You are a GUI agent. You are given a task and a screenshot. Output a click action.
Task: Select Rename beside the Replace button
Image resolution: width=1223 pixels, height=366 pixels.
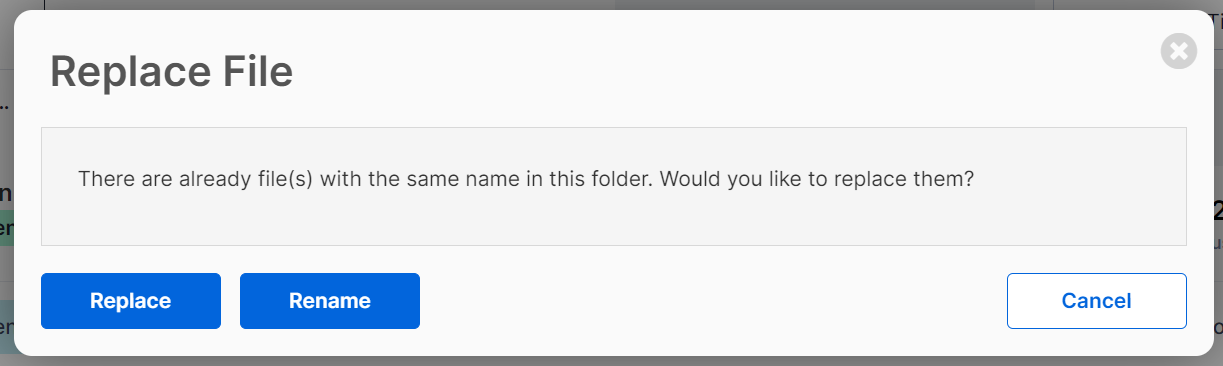coord(330,301)
